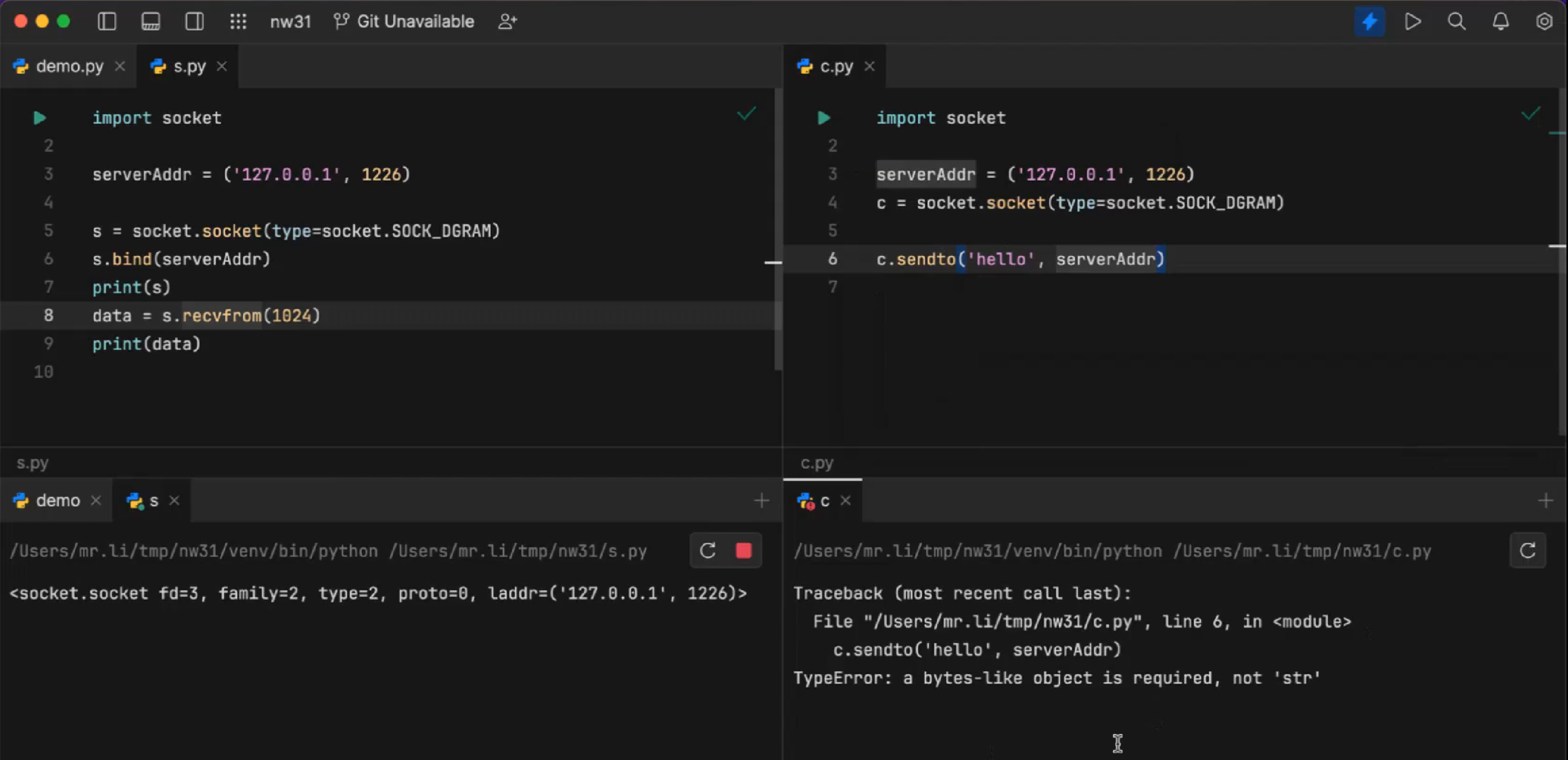The height and width of the screenshot is (760, 1568).
Task: Close the c.py editor tab
Action: tap(870, 67)
